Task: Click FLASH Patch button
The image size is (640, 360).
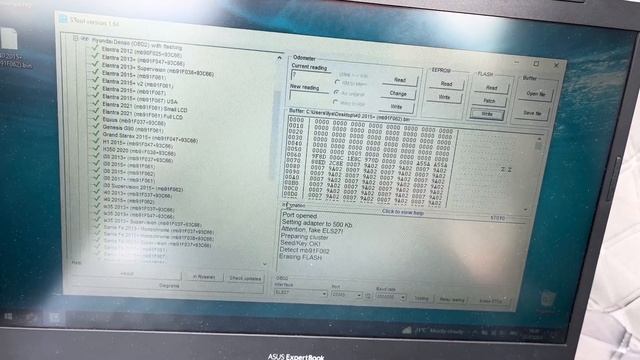Action: coord(489,101)
